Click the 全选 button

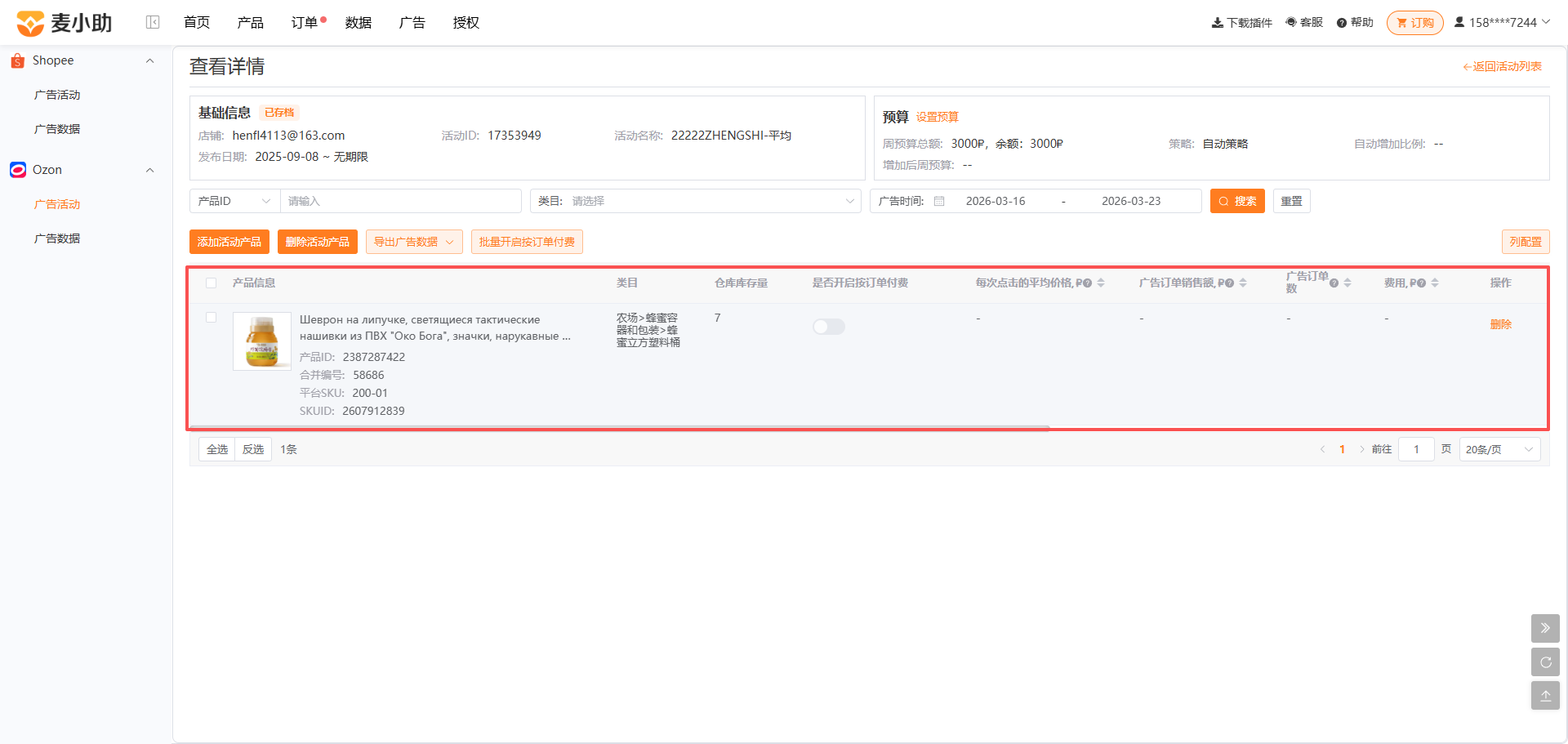tap(217, 449)
